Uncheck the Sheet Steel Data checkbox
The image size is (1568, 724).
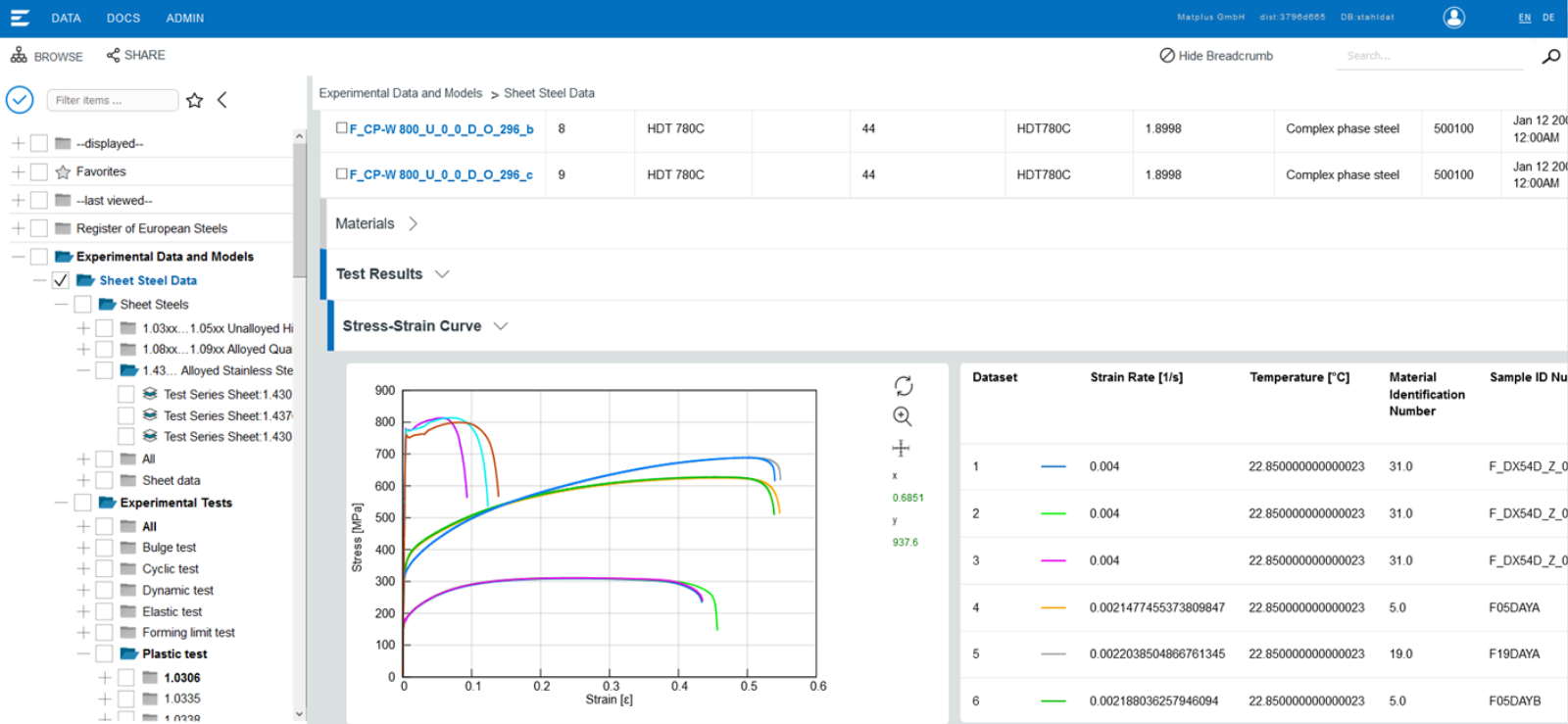coord(61,280)
